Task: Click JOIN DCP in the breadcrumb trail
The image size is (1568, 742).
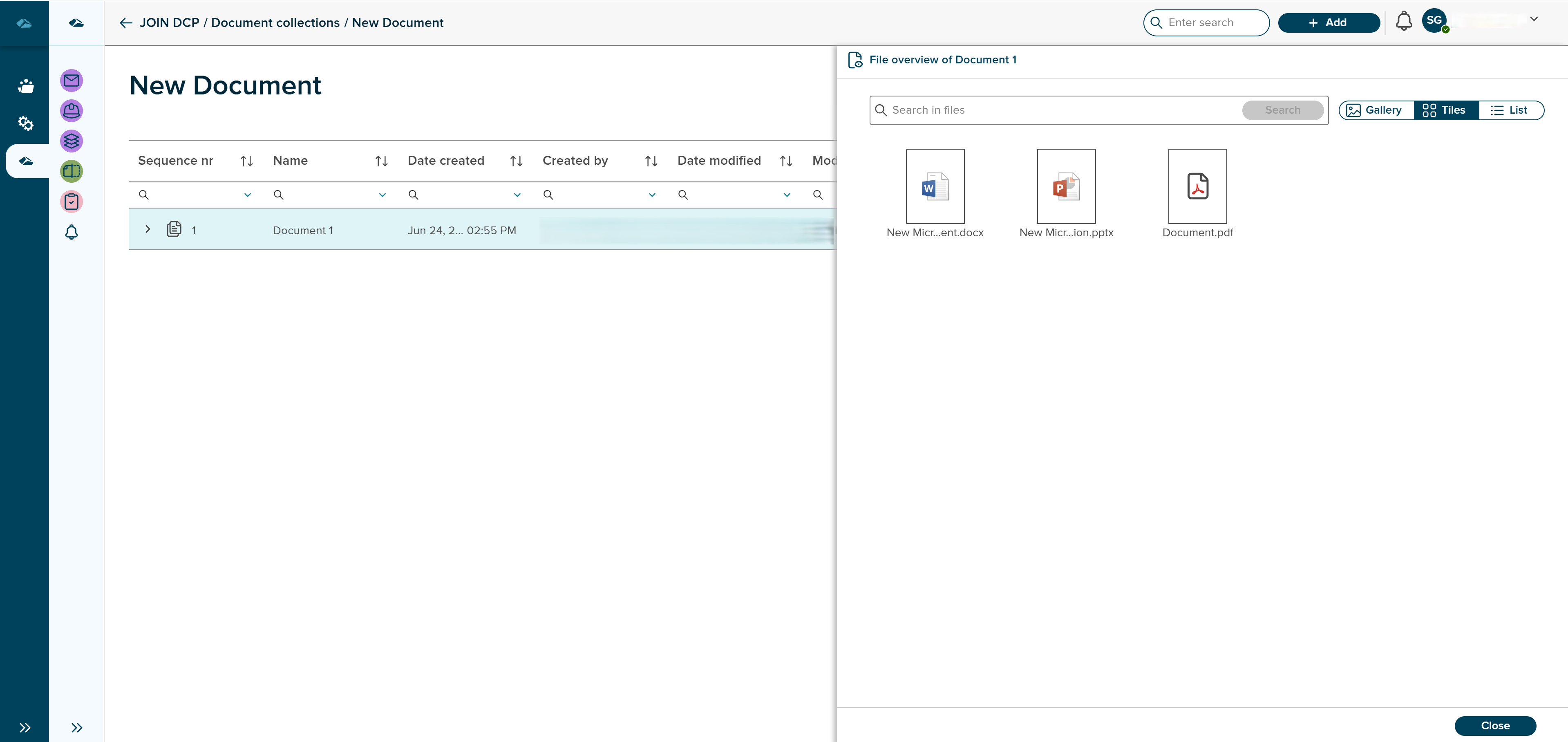Action: coord(170,22)
